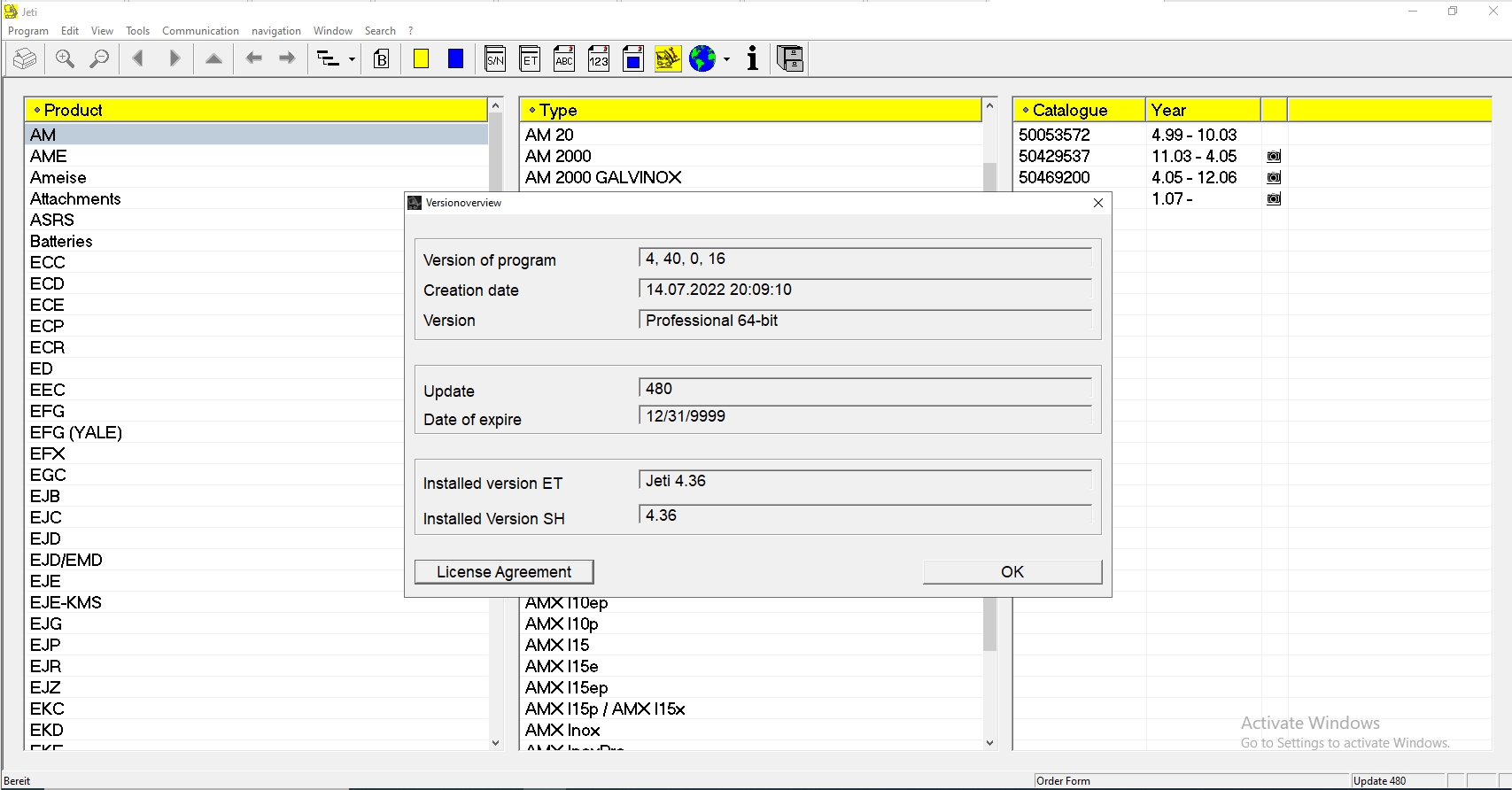
Task: Open the Window menu
Action: pyautogui.click(x=333, y=31)
